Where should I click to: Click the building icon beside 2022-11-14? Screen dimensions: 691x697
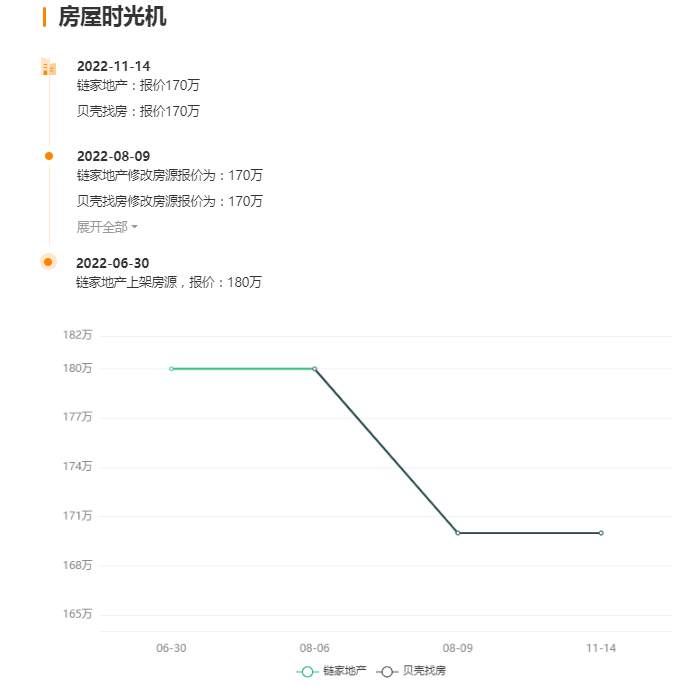[x=48, y=67]
